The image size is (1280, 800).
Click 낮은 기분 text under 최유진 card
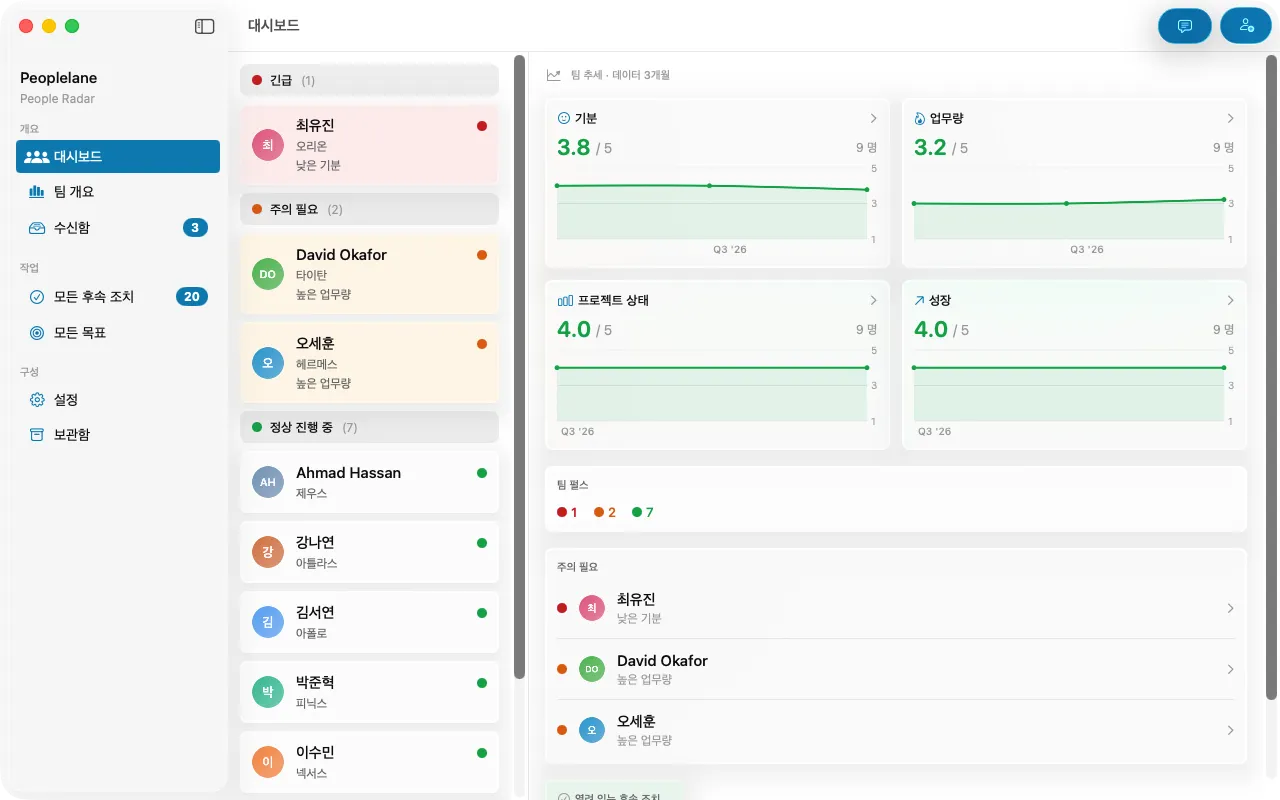318,165
